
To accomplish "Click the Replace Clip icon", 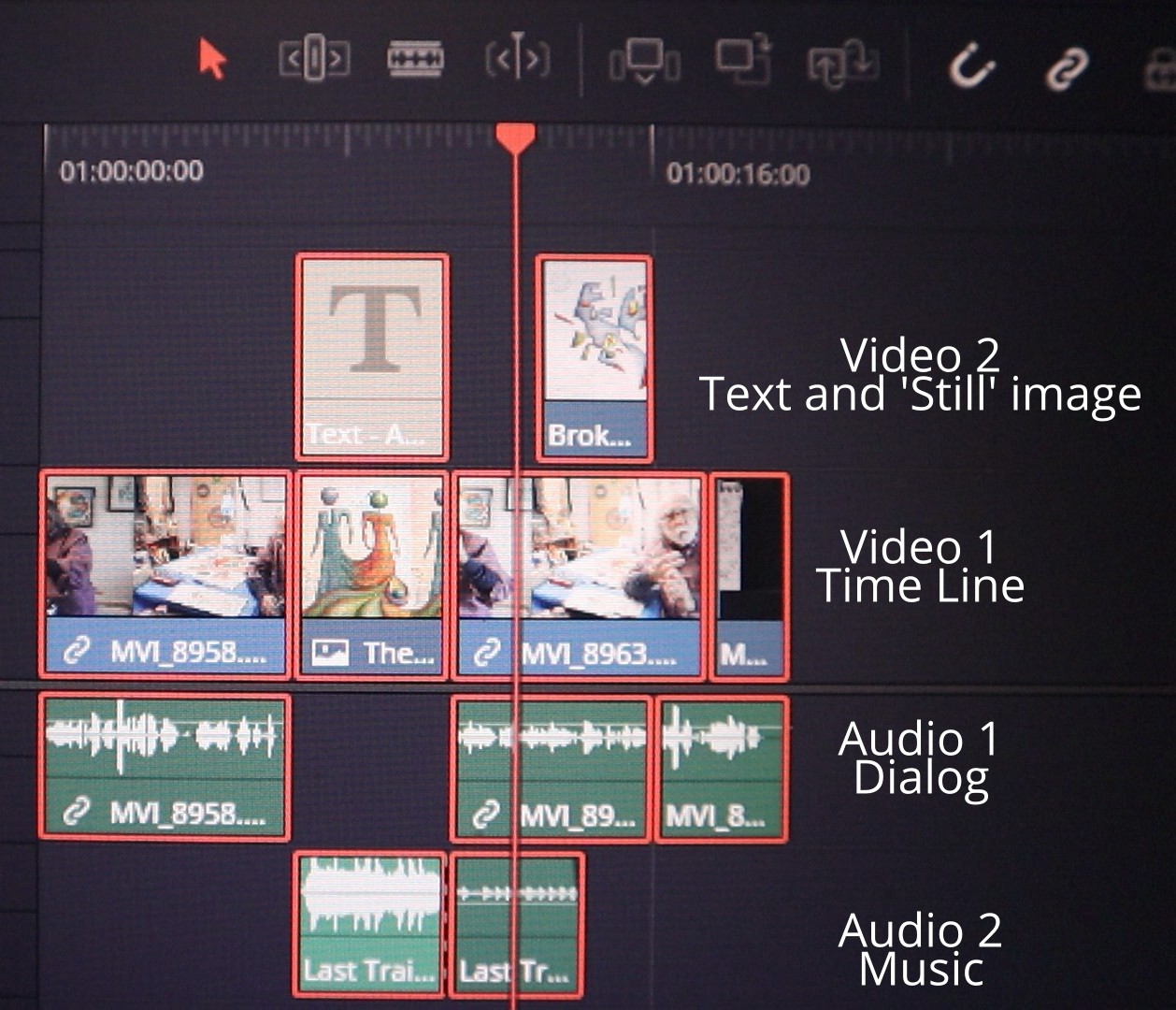I will click(842, 64).
